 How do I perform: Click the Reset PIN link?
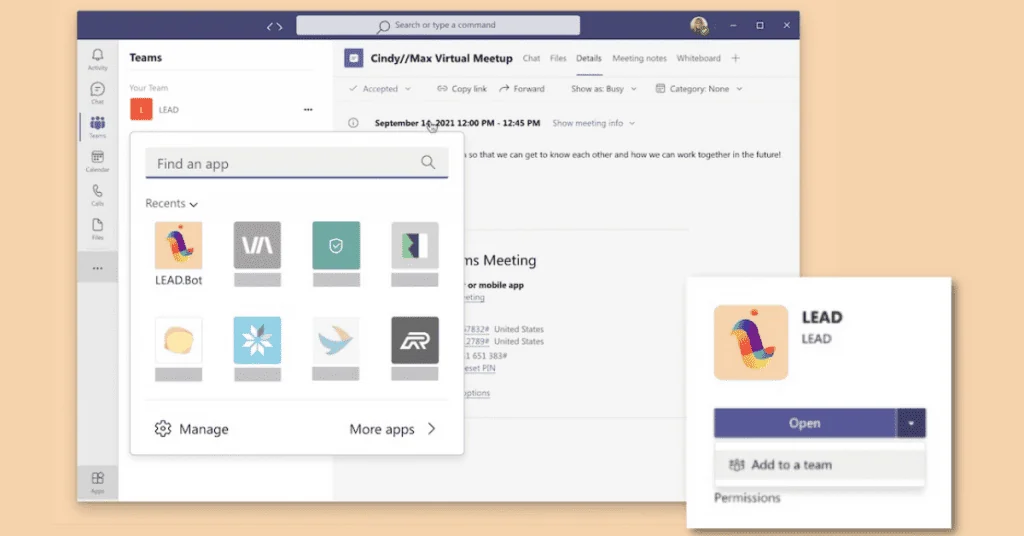tap(480, 368)
